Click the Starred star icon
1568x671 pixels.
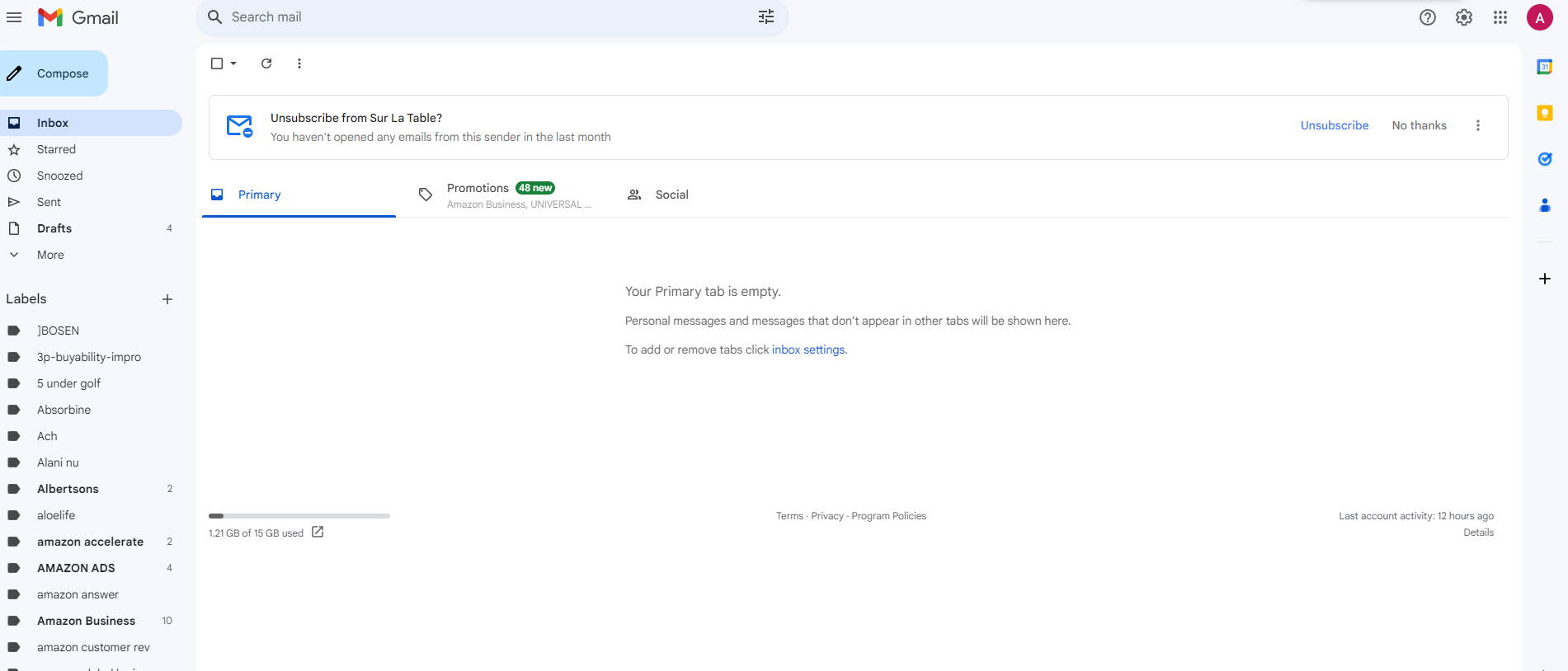tap(14, 149)
